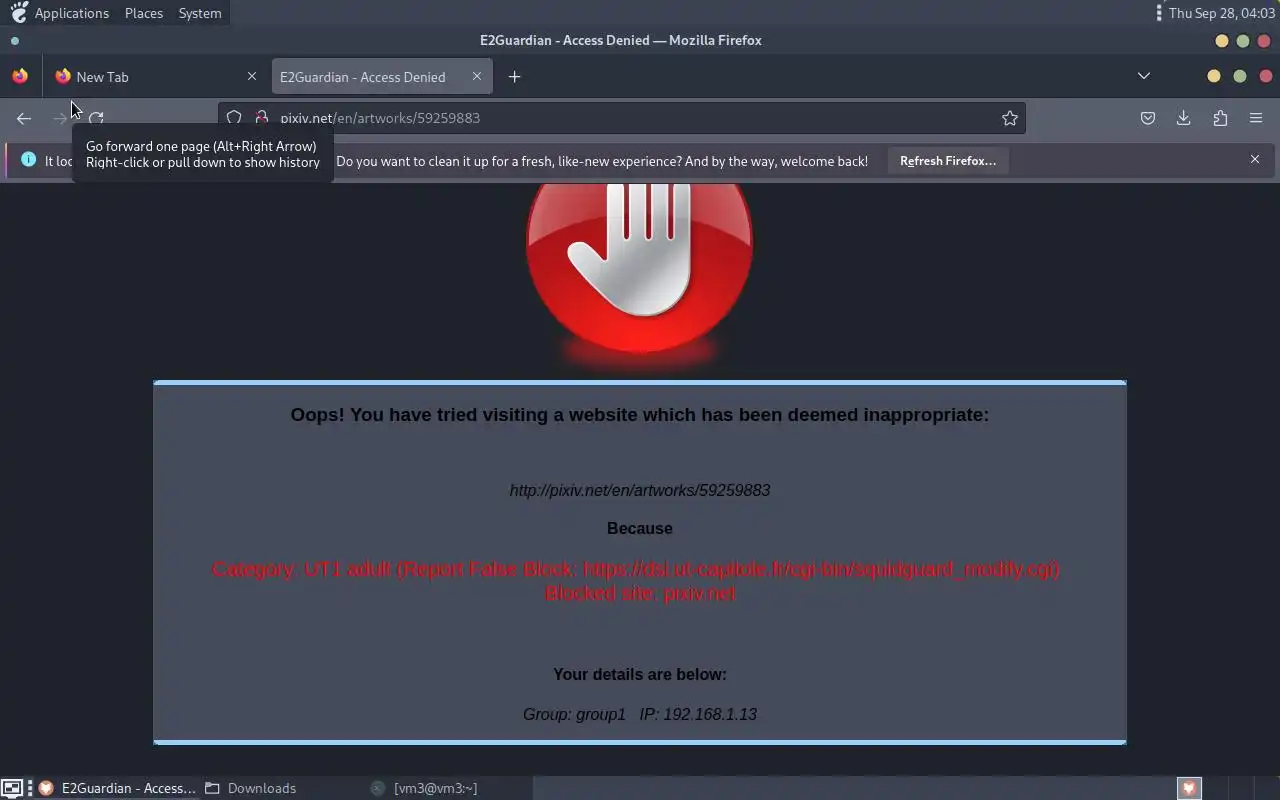Click the Group: group1 IP details text
Viewport: 1280px width, 800px height.
[640, 714]
